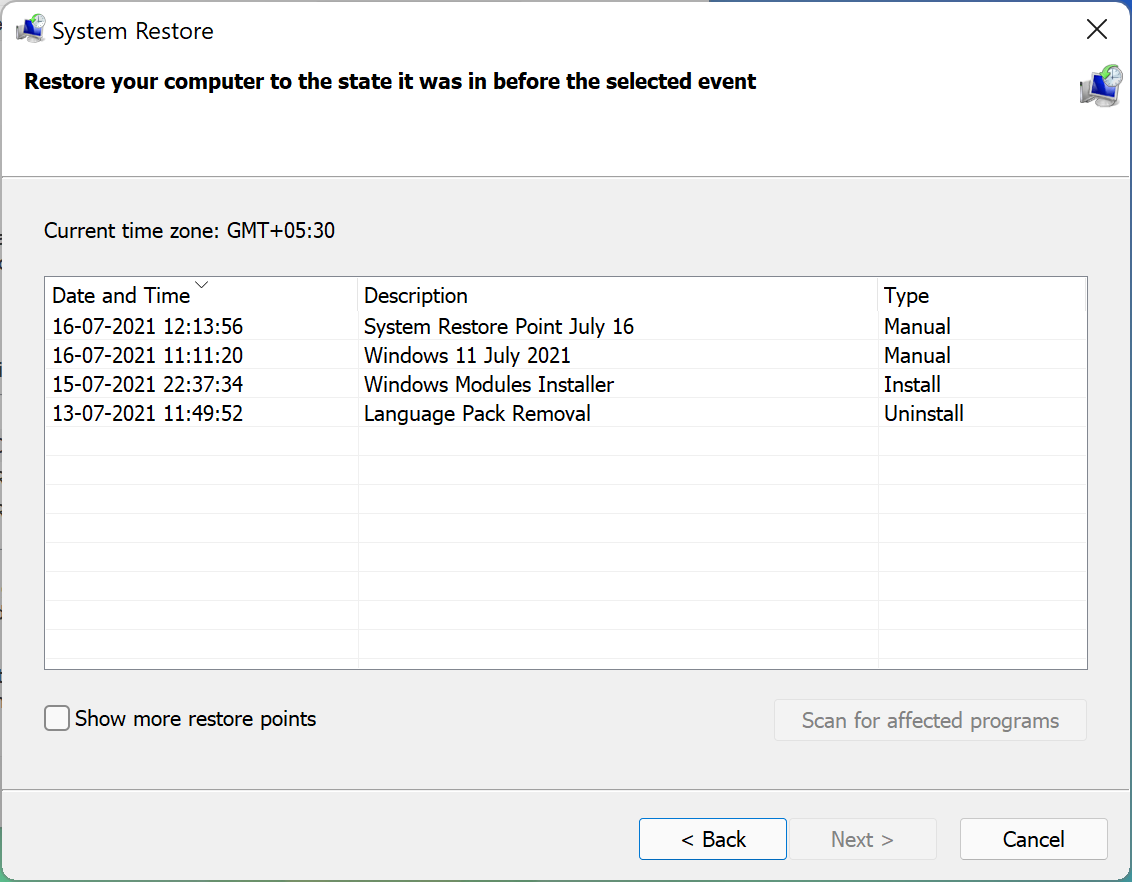Click the System Restore title bar icon
Viewport: 1132px width, 882px height.
[30, 30]
